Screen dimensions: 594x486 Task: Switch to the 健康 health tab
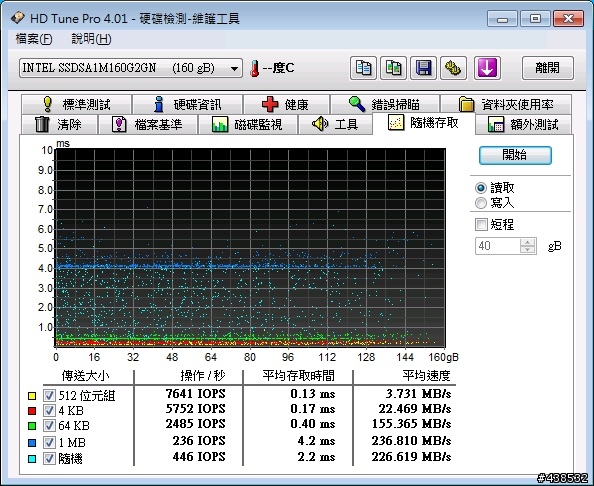pyautogui.click(x=286, y=104)
